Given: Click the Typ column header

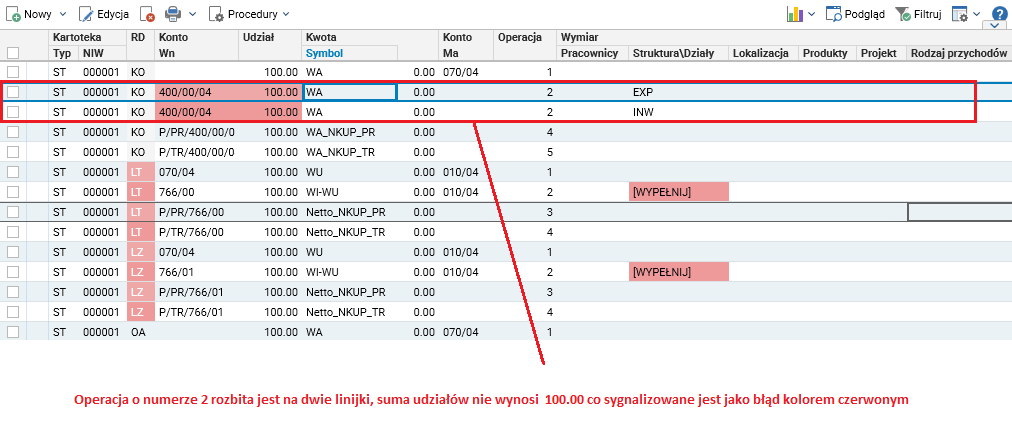Looking at the screenshot, I should [63, 54].
